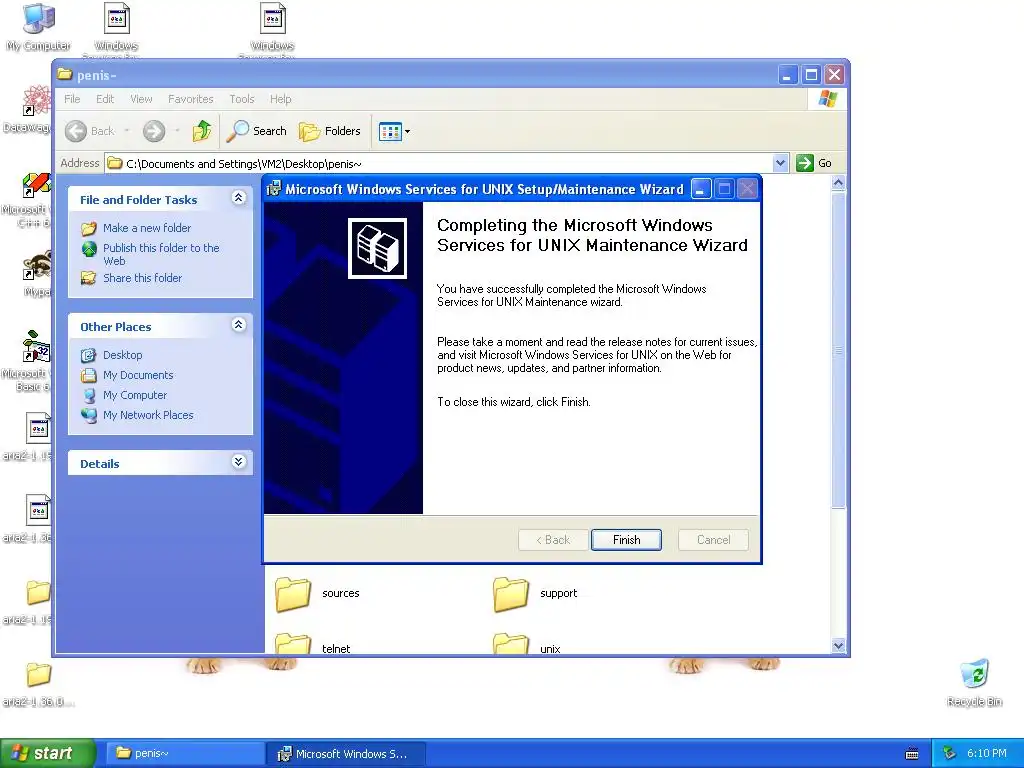Screen dimensions: 1024x768
Task: Open the Windows Services desktop icon left of center
Action: [x=116, y=27]
